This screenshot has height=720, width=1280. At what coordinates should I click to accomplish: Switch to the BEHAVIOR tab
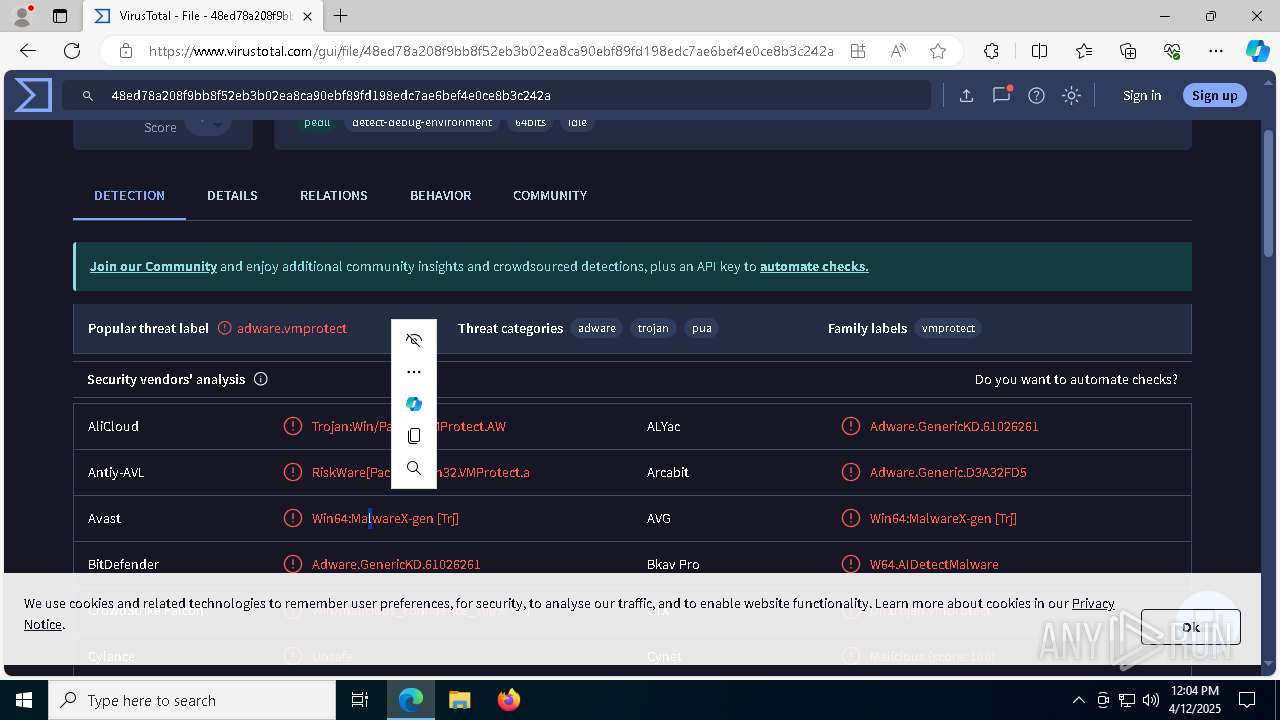441,196
